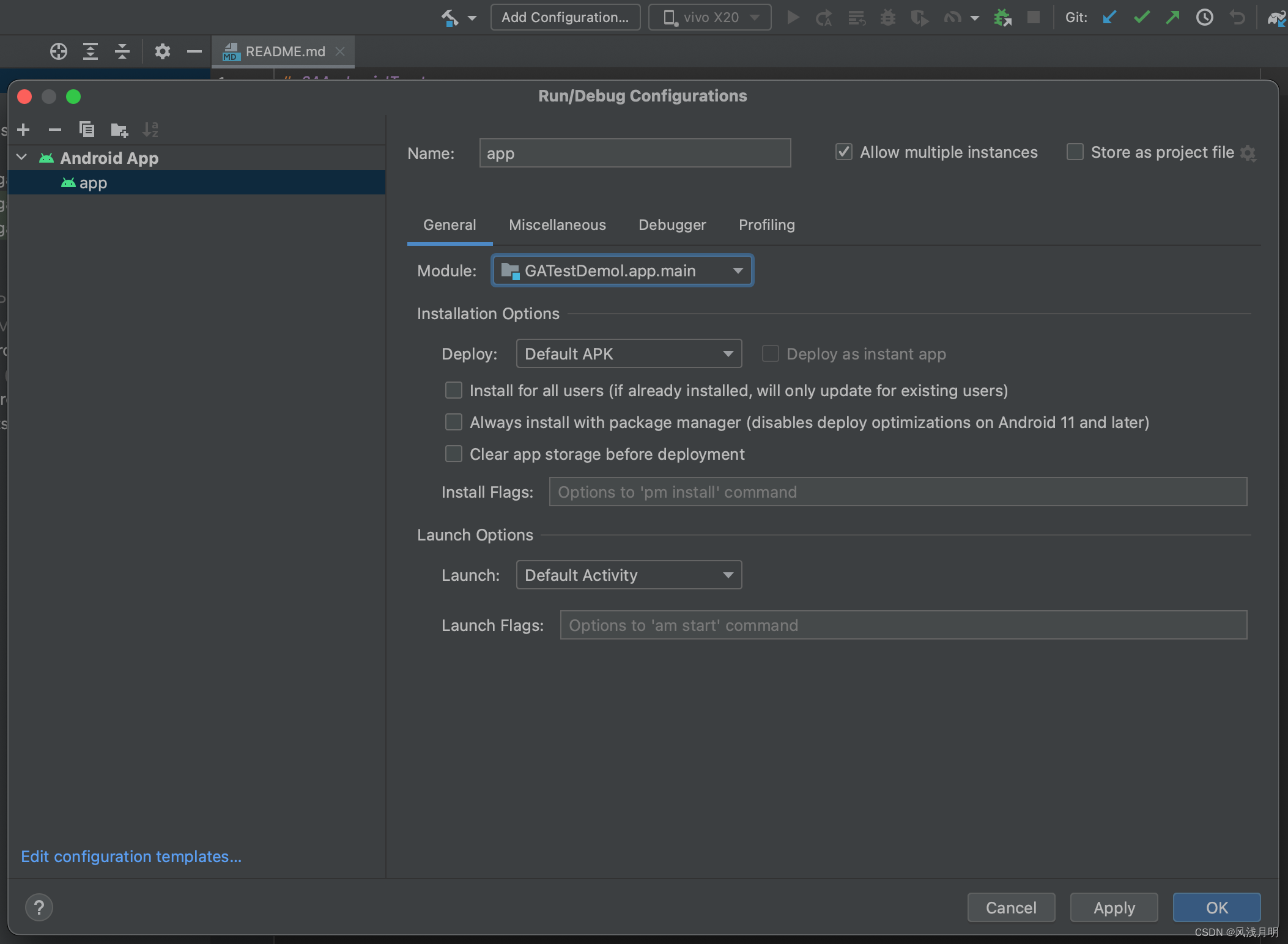The height and width of the screenshot is (944, 1288).
Task: Click the Remove Configuration minus icon
Action: [55, 130]
